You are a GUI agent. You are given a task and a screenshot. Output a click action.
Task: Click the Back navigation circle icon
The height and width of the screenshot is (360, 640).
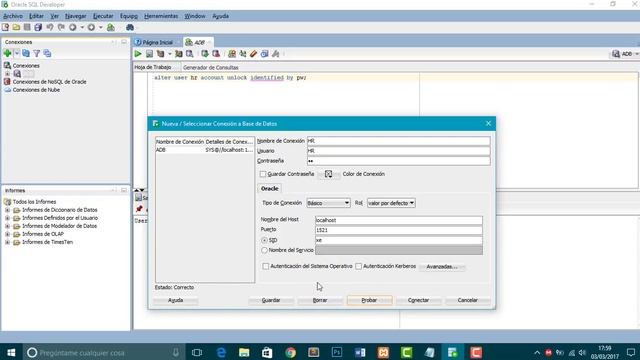pyautogui.click(x=73, y=27)
